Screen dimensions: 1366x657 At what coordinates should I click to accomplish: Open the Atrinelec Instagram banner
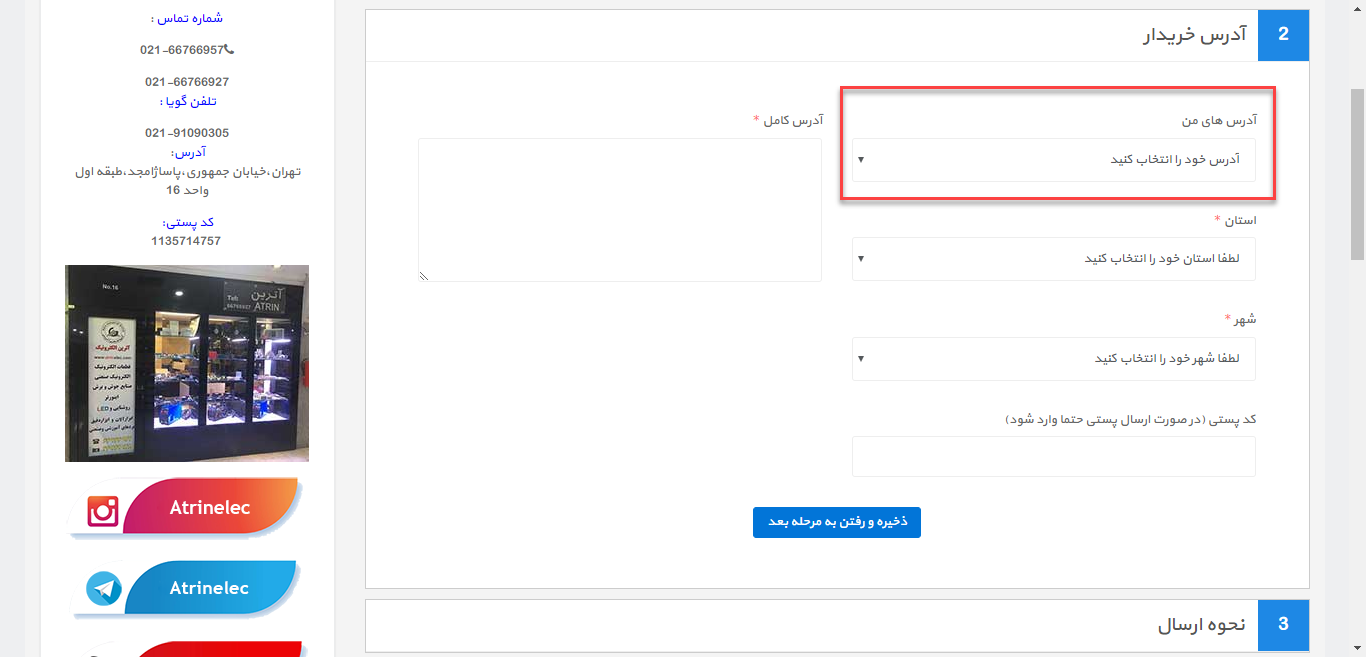(x=186, y=508)
